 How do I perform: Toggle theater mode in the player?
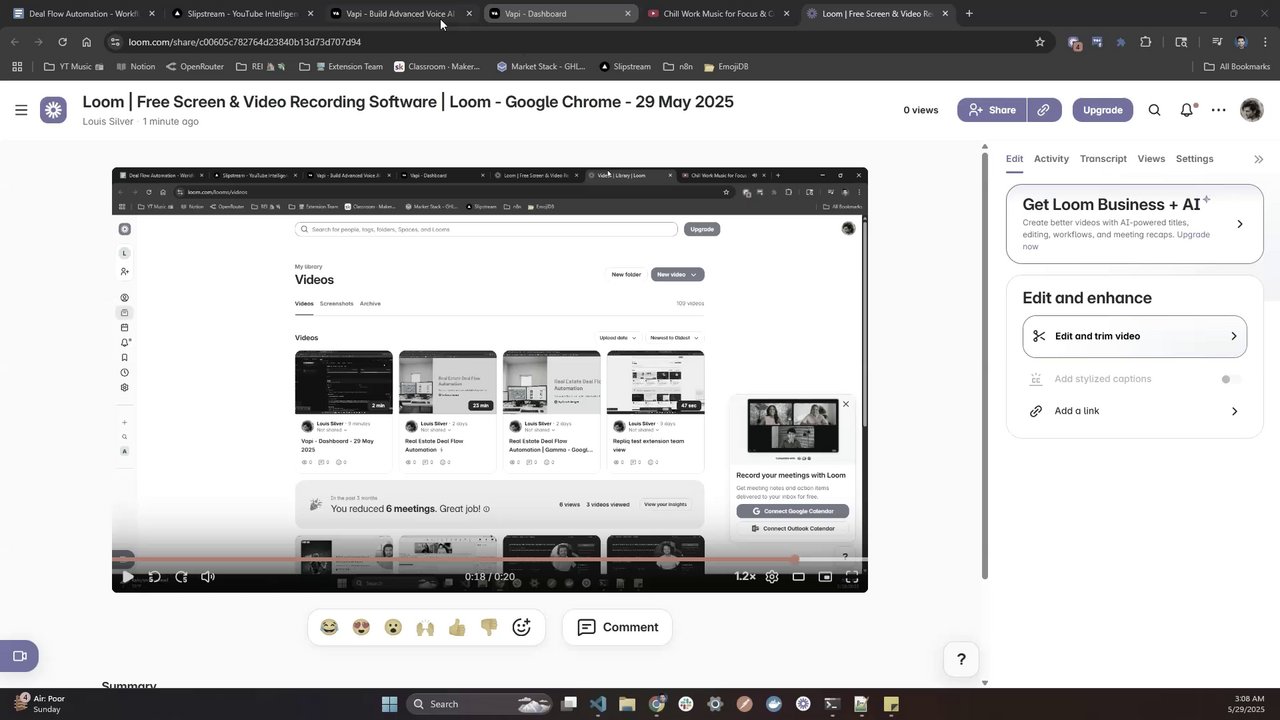798,577
